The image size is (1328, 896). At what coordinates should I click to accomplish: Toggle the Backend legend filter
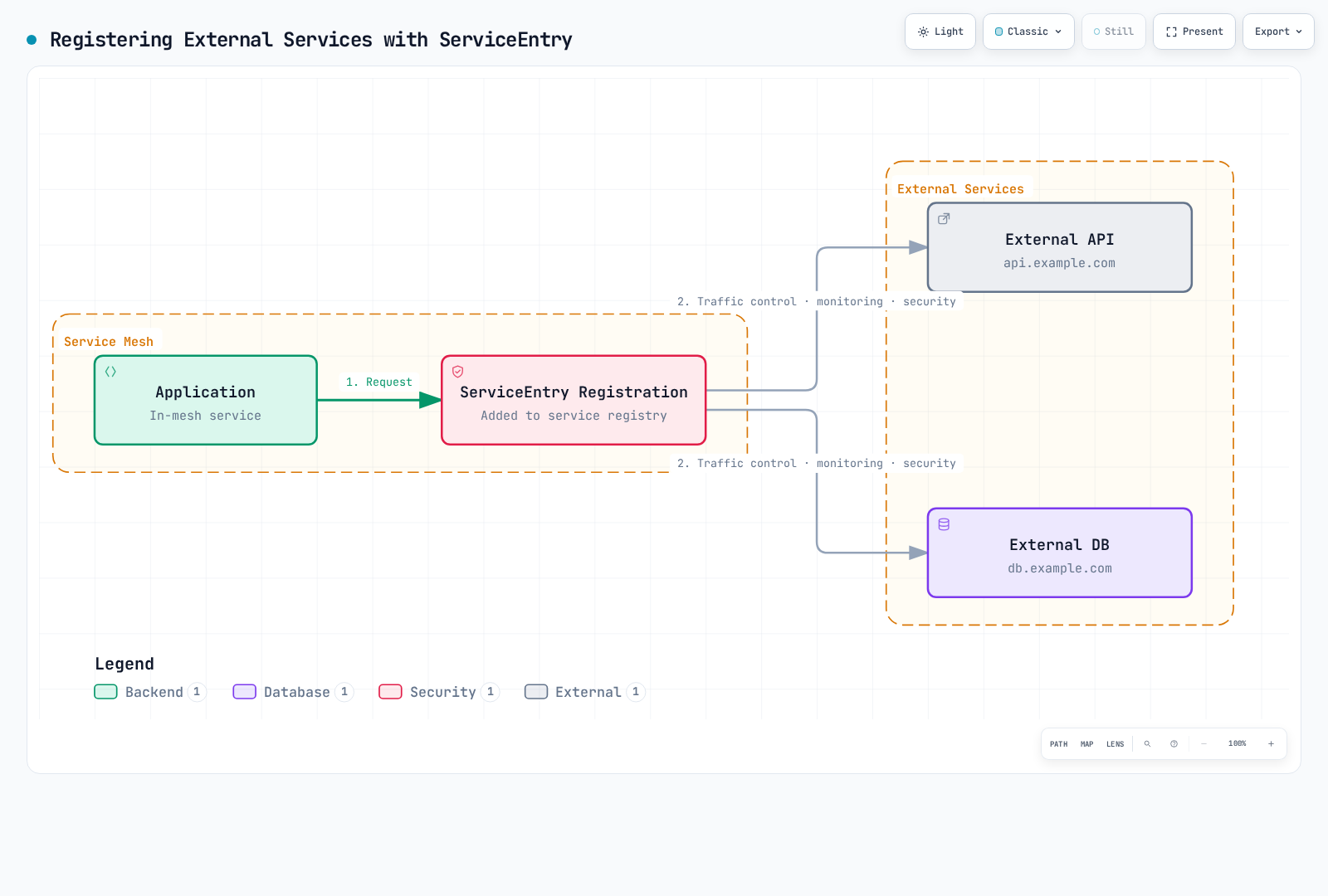150,692
